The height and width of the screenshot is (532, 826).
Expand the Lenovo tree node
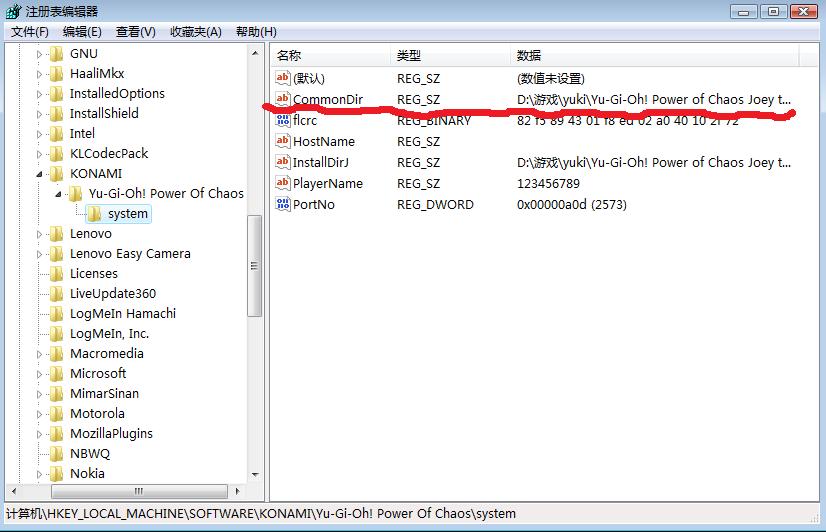[39, 234]
